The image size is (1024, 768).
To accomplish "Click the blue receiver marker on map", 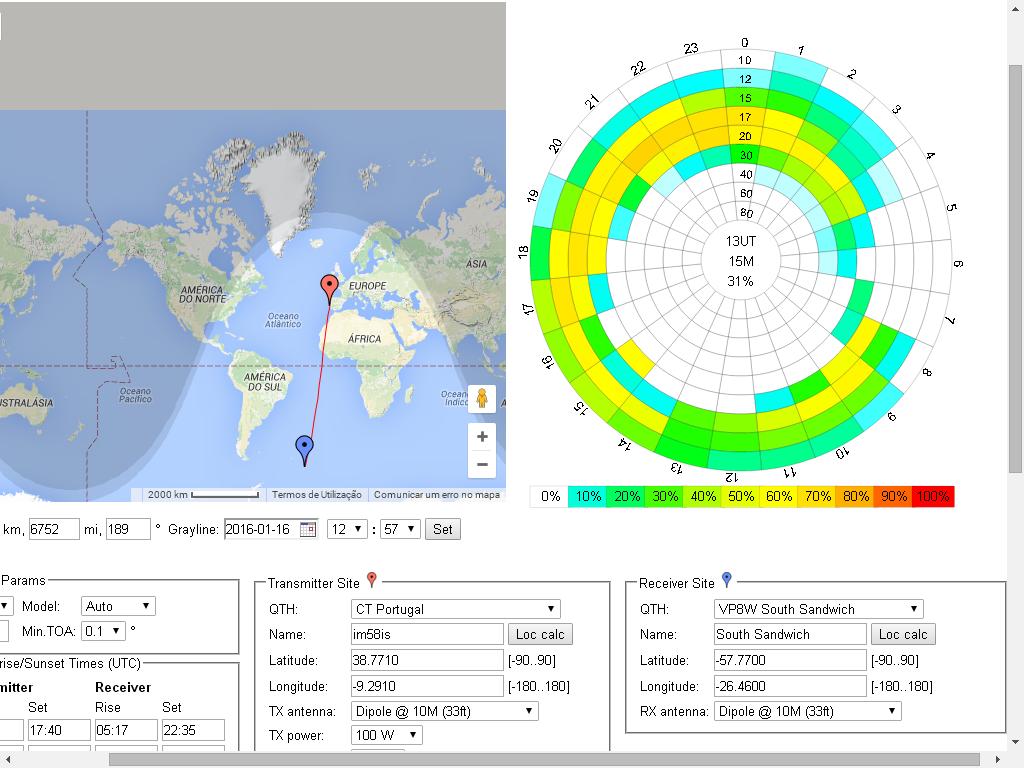I will pos(305,449).
